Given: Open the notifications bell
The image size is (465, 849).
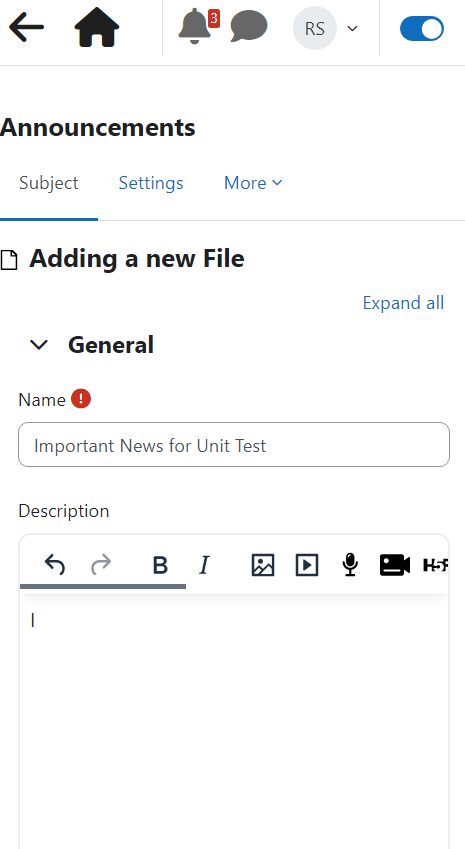Looking at the screenshot, I should click(194, 26).
